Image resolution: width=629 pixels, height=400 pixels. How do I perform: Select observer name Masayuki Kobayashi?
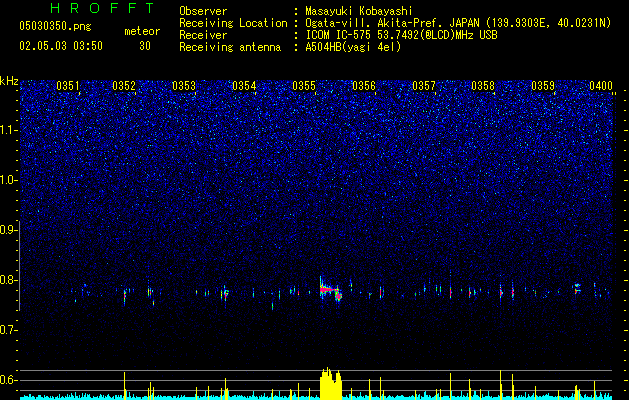pyautogui.click(x=359, y=11)
